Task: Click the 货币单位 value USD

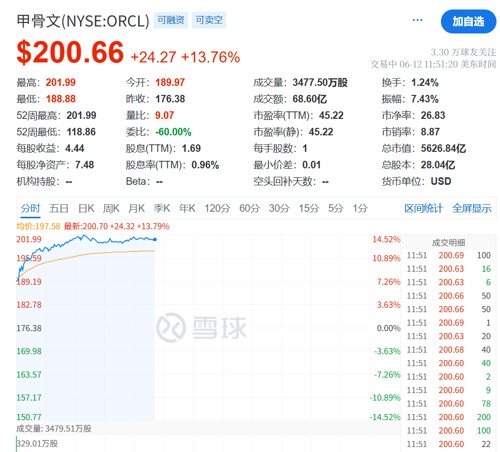Action: 441,181
